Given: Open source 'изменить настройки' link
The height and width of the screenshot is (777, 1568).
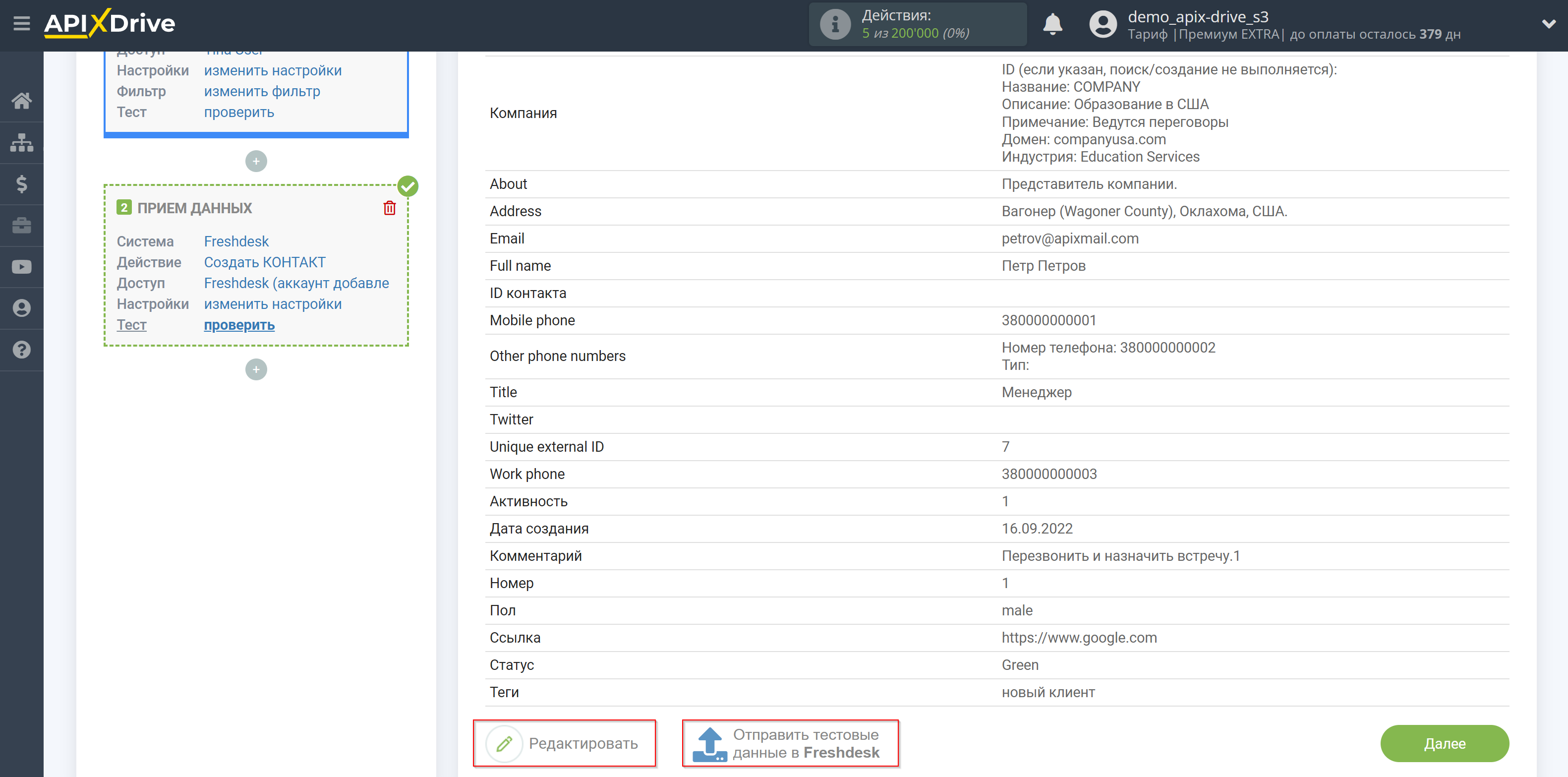Looking at the screenshot, I should coord(273,70).
